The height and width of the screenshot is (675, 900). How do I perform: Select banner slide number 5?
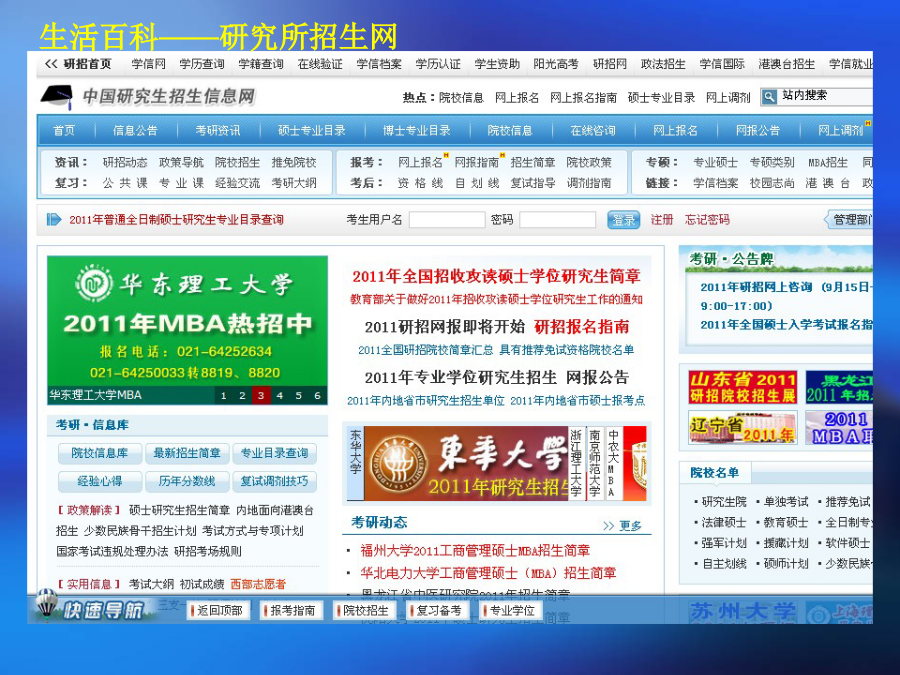(x=298, y=395)
